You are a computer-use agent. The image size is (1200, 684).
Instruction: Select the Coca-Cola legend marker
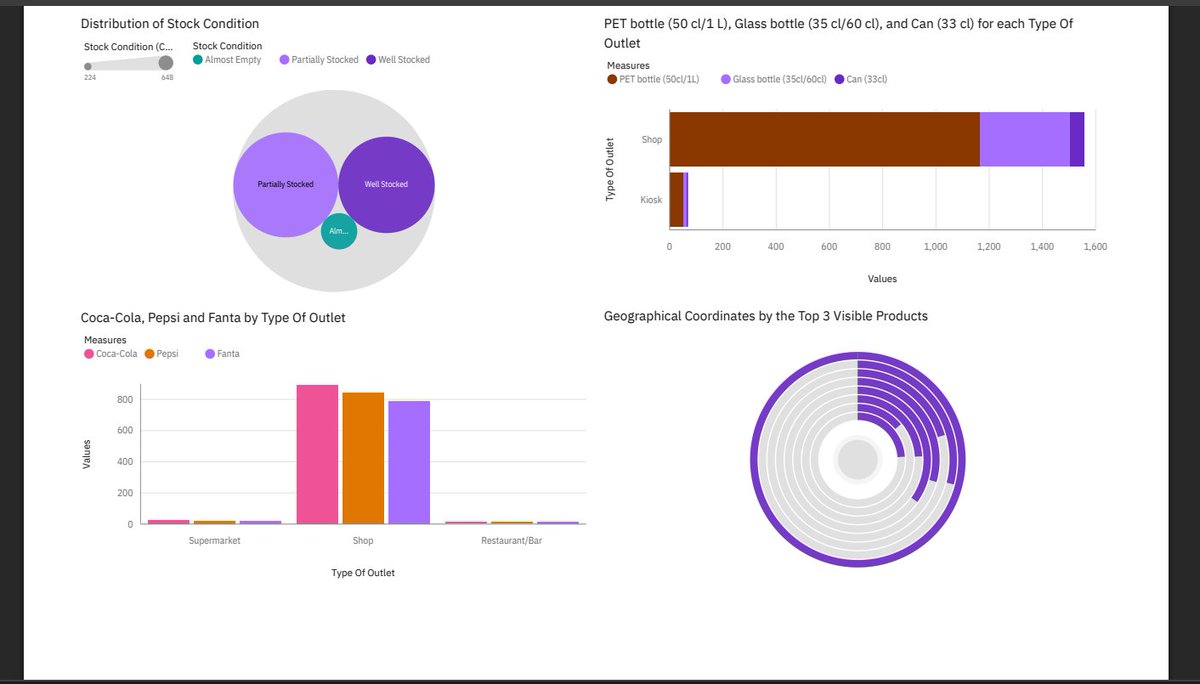(x=89, y=353)
